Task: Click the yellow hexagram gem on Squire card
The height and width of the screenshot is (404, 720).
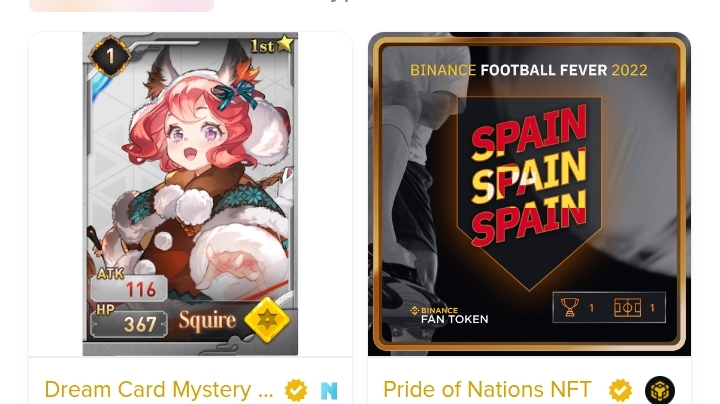Action: pyautogui.click(x=267, y=320)
